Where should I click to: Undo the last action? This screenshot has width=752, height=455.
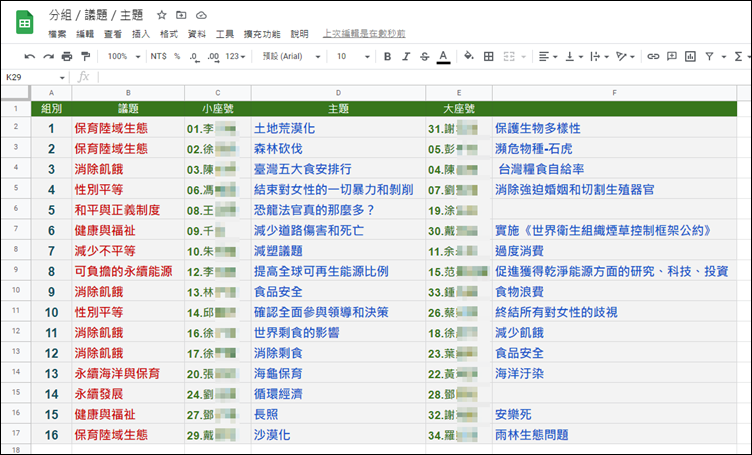tap(30, 57)
